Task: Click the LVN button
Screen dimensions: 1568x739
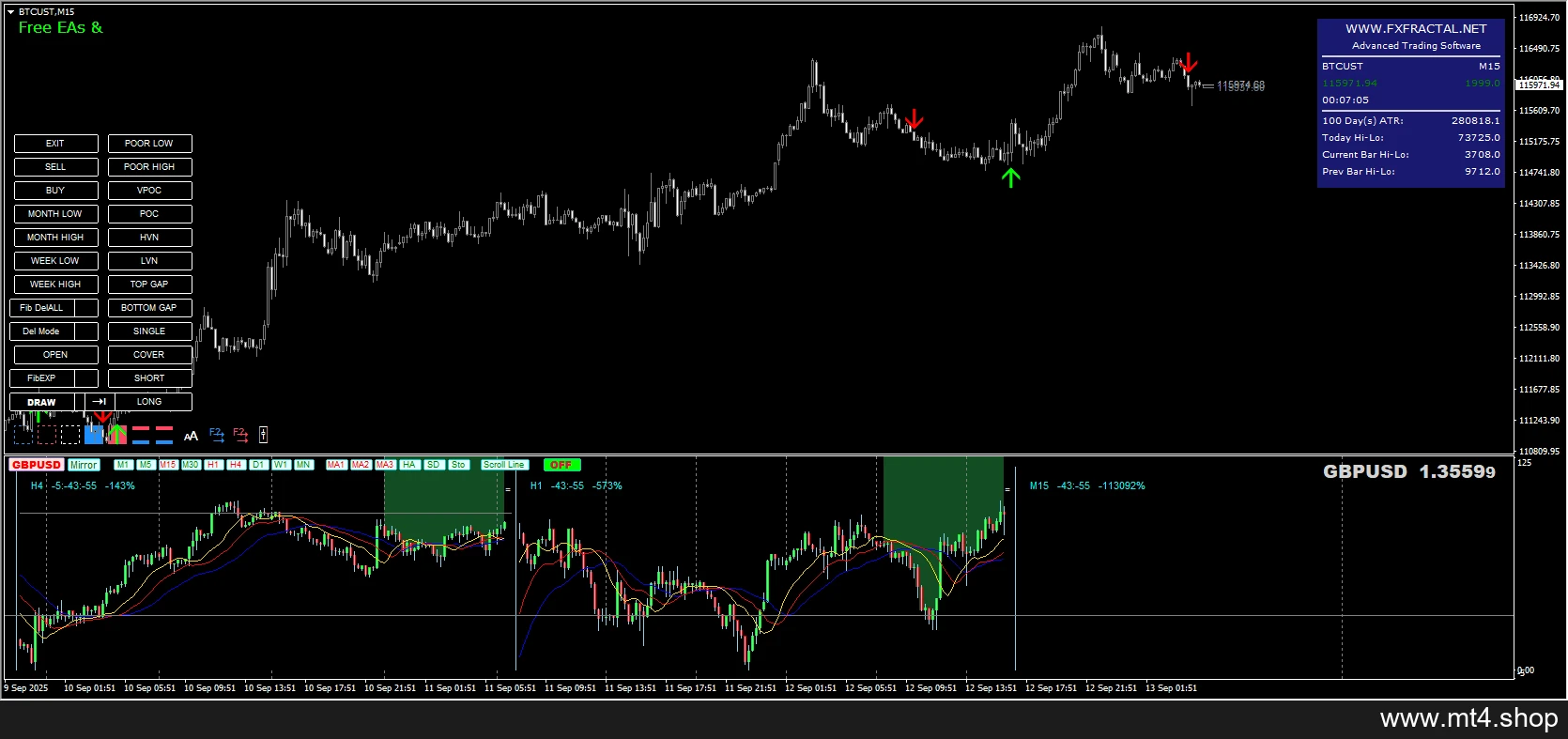Action: (x=149, y=261)
